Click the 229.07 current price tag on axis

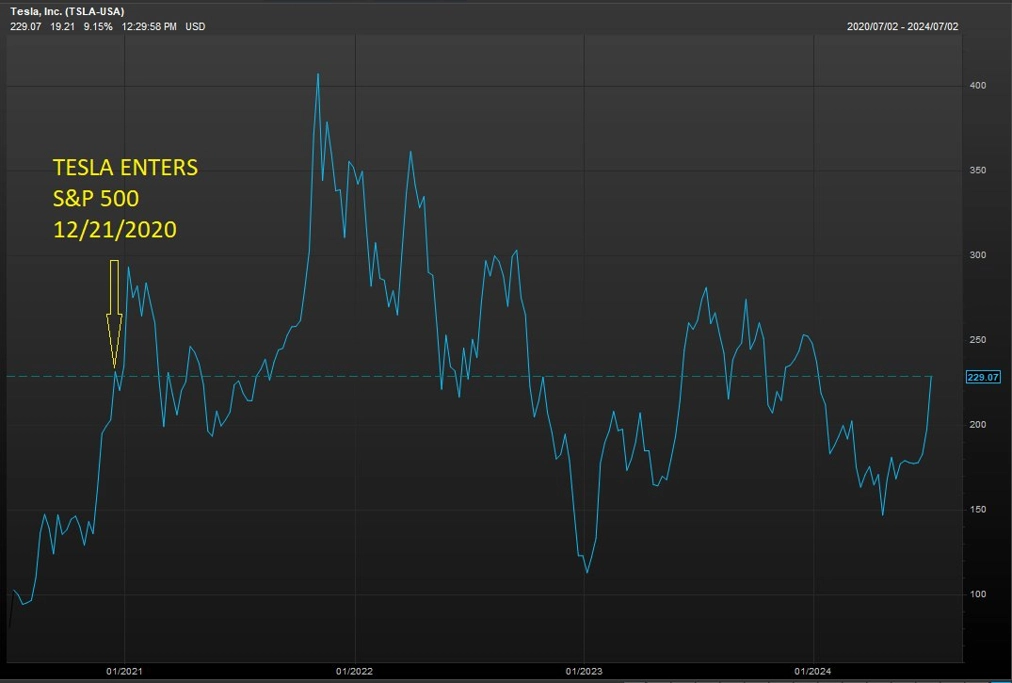[983, 377]
